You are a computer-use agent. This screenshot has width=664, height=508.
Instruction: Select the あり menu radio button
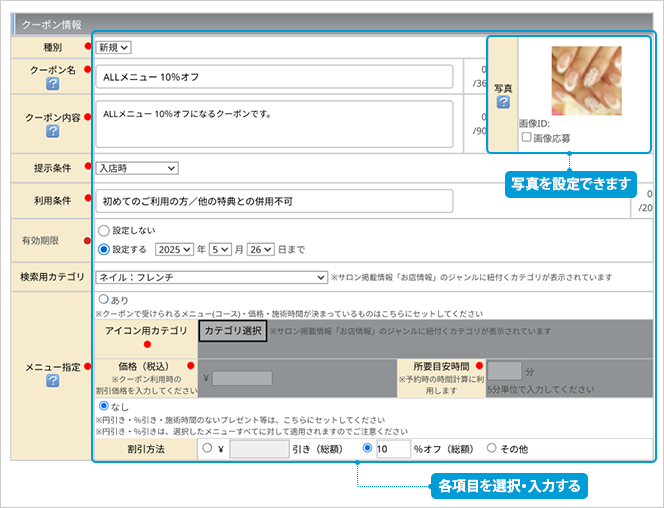click(x=103, y=298)
